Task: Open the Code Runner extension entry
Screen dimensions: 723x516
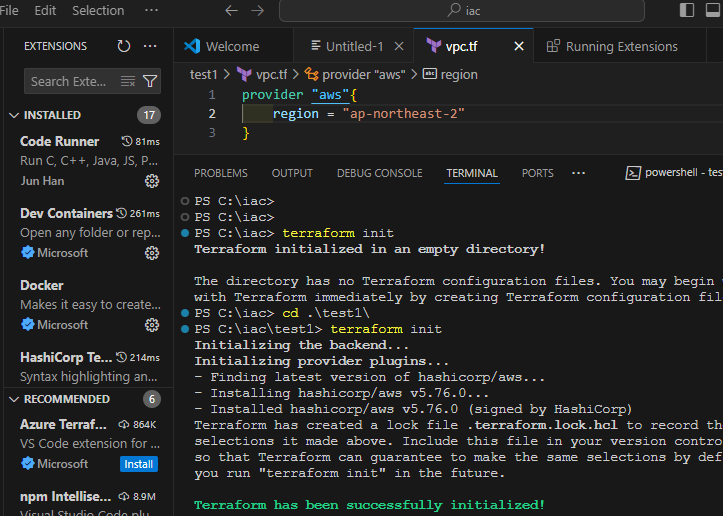Action: point(90,161)
